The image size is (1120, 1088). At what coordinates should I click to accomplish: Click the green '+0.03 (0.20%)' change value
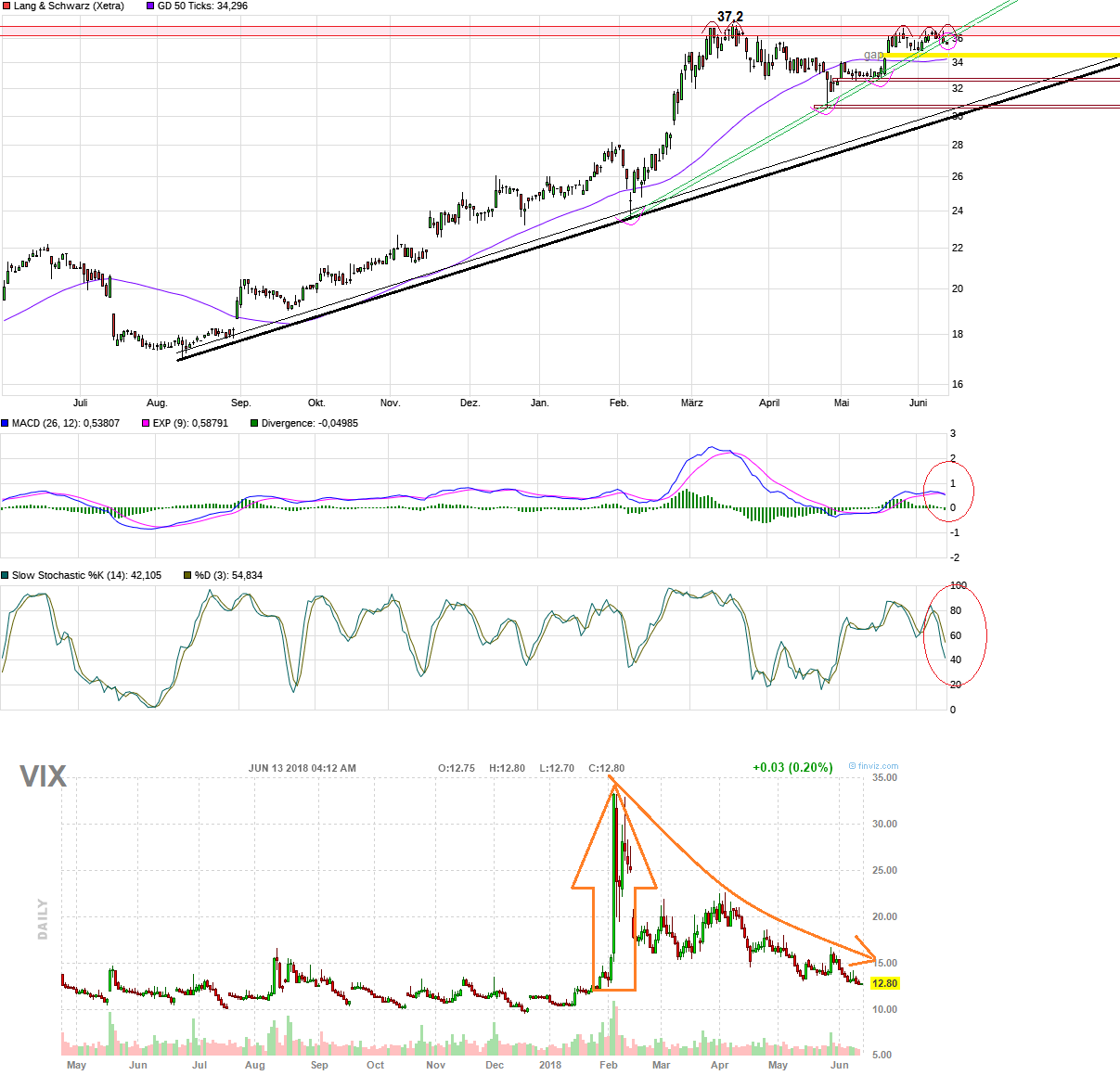pos(792,767)
